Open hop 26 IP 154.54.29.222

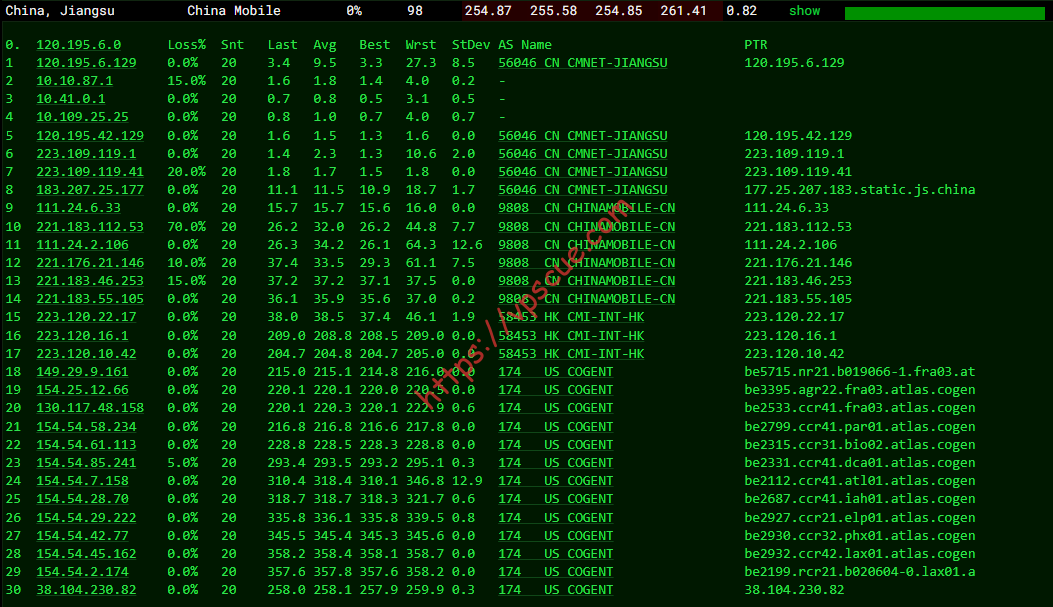86,518
